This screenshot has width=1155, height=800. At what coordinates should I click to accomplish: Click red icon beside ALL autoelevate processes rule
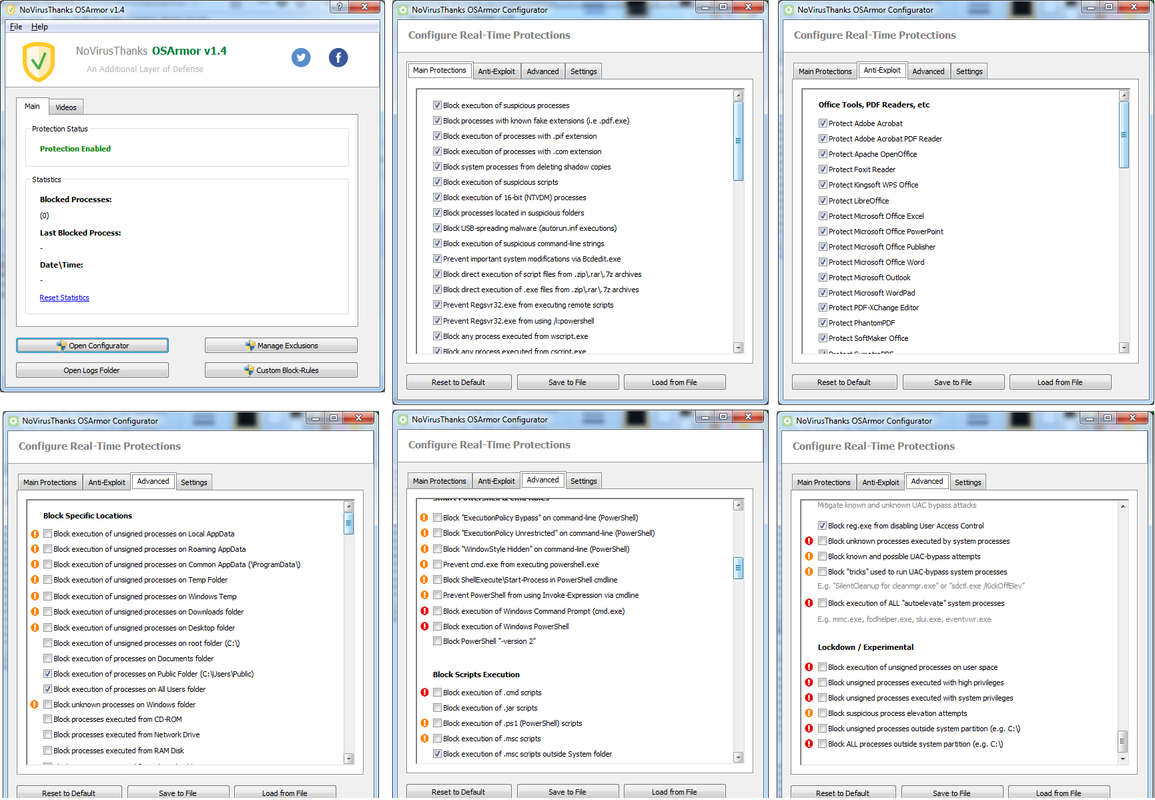point(810,603)
